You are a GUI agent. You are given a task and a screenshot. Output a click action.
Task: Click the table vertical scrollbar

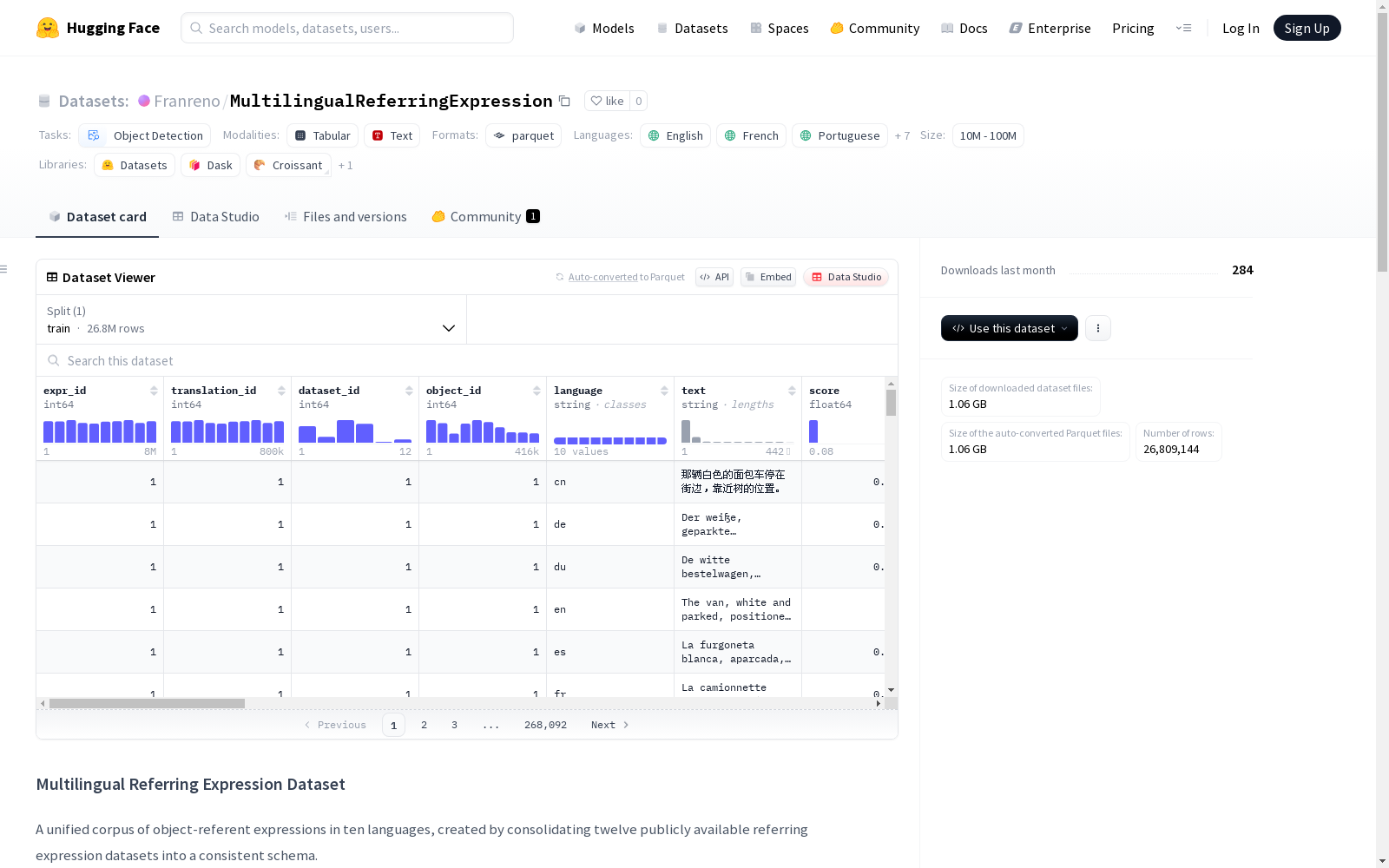[891, 403]
